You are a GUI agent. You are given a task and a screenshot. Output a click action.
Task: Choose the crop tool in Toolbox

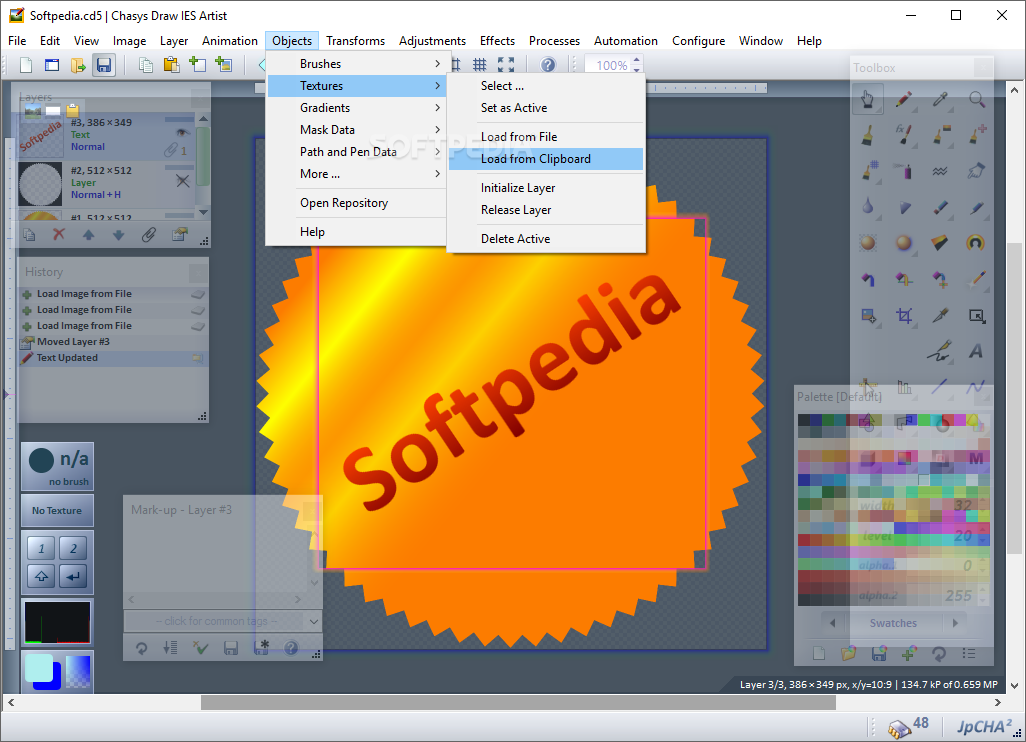(904, 316)
